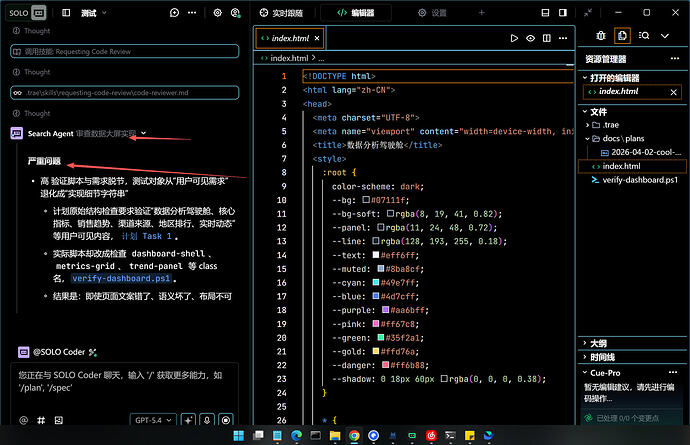Open the search panel icon in sidebar
The width and height of the screenshot is (690, 445).
645,35
